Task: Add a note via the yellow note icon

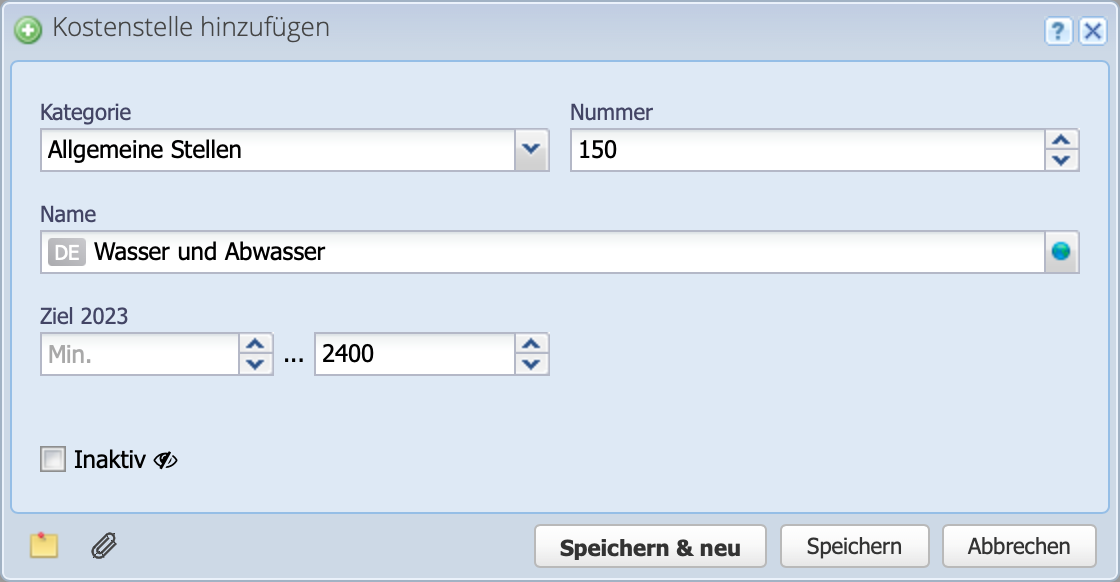Action: click(x=45, y=546)
